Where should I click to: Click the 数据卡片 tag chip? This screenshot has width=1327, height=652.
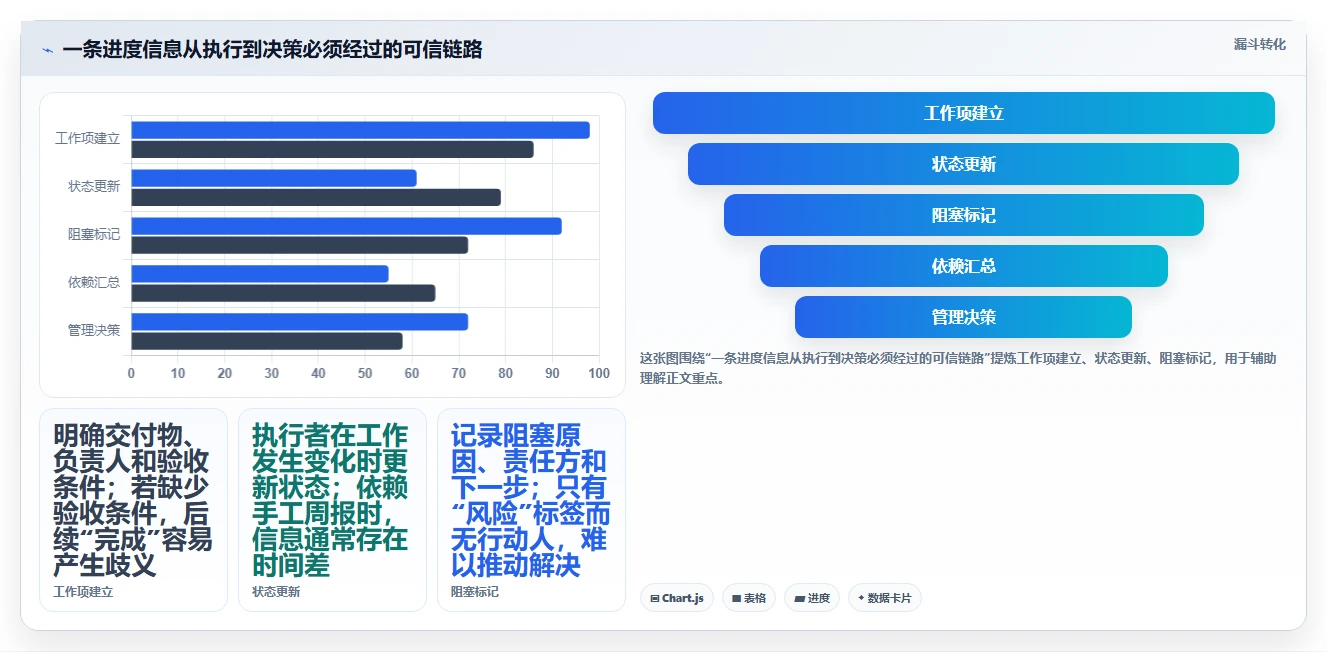tap(885, 598)
